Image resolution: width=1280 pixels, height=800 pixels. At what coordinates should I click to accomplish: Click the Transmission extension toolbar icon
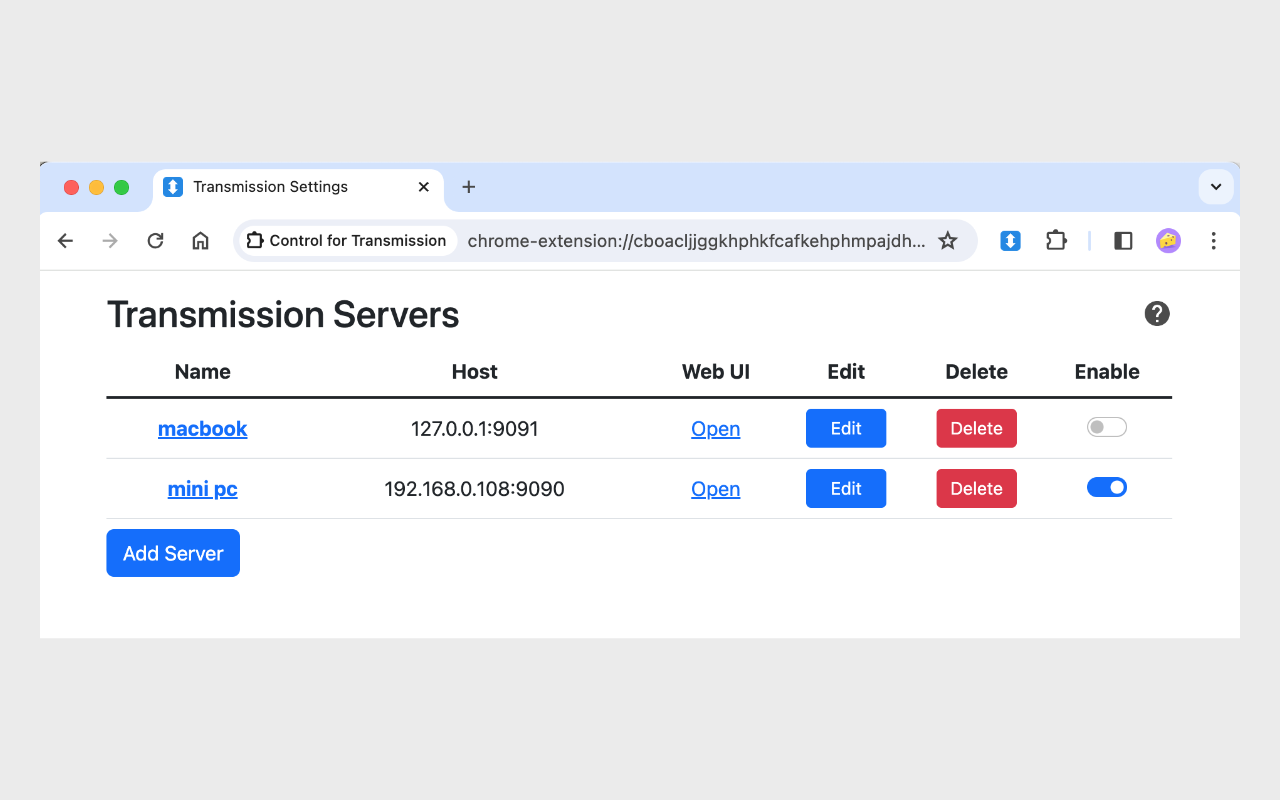click(1010, 241)
